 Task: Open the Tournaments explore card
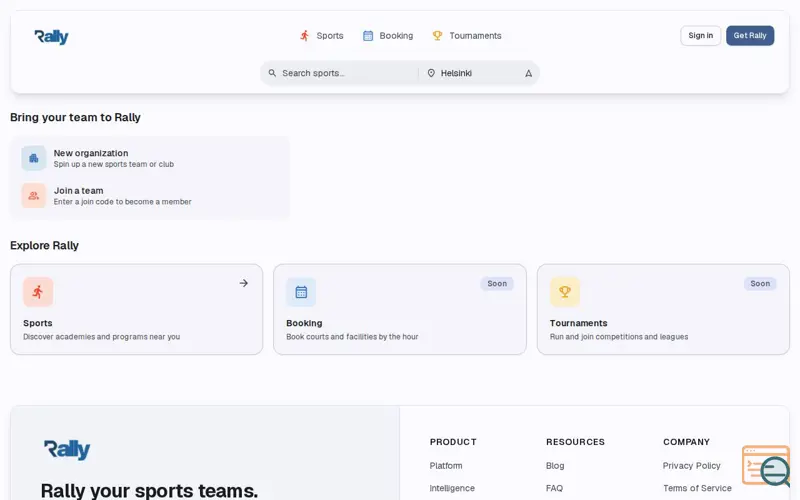point(663,309)
